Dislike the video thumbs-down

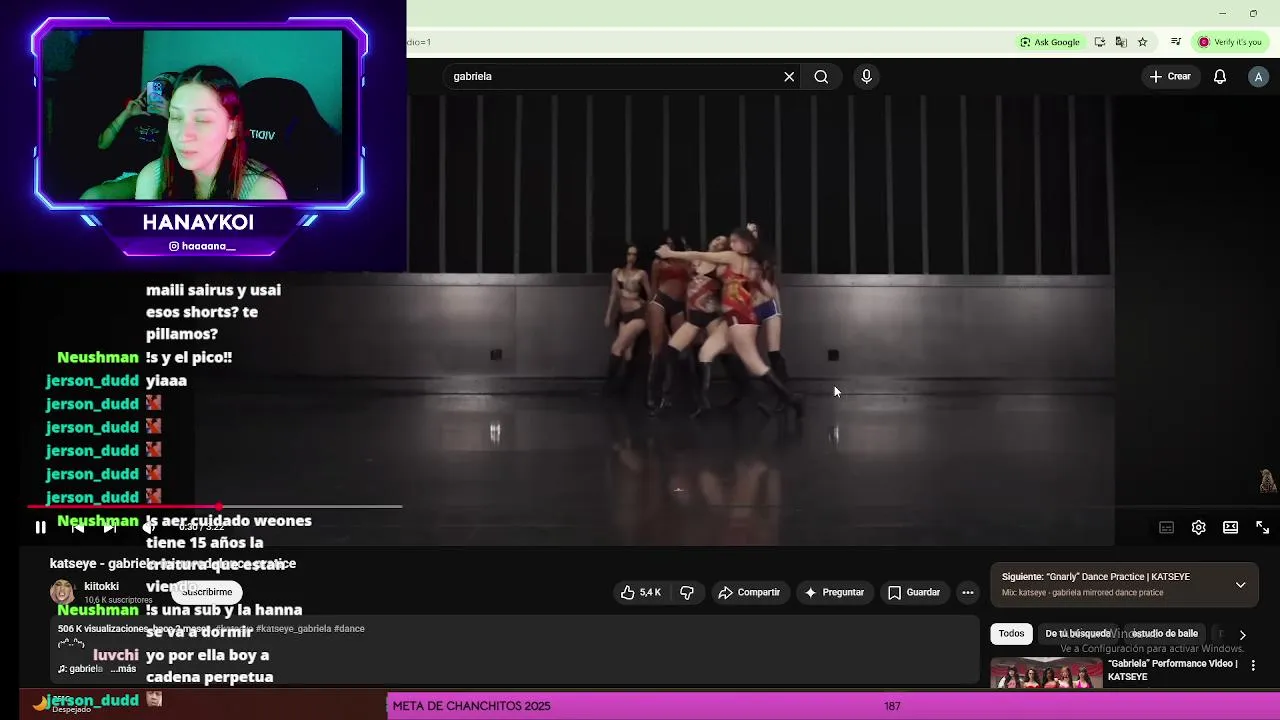tap(687, 592)
